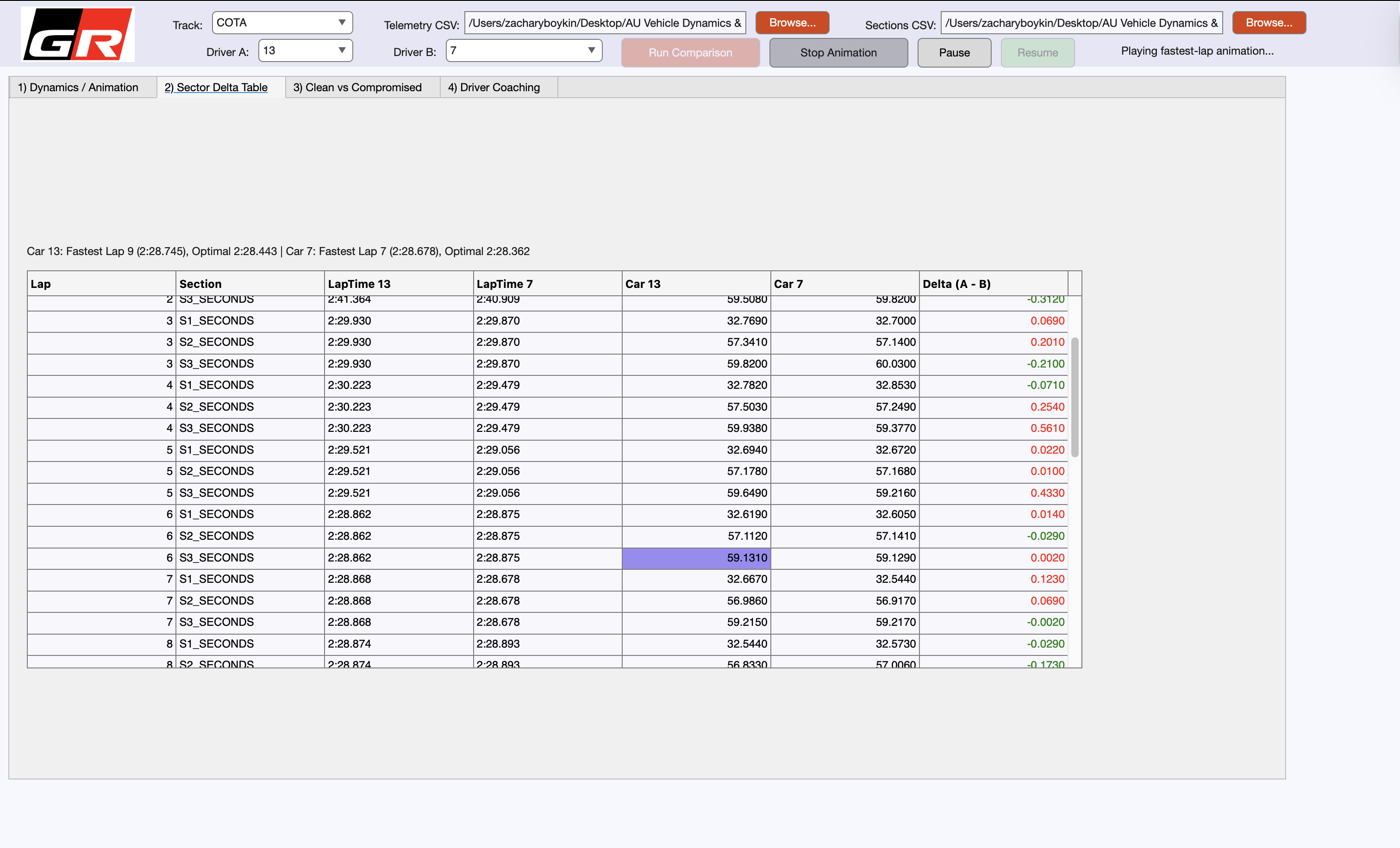This screenshot has height=848, width=1400.
Task: Expand the Driver B dropdown
Action: point(523,50)
